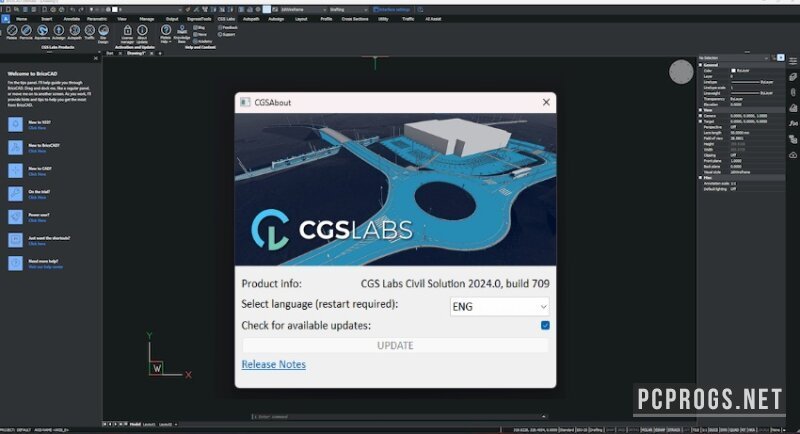800x434 pixels.
Task: Open the News item in Help panel
Action: [199, 34]
